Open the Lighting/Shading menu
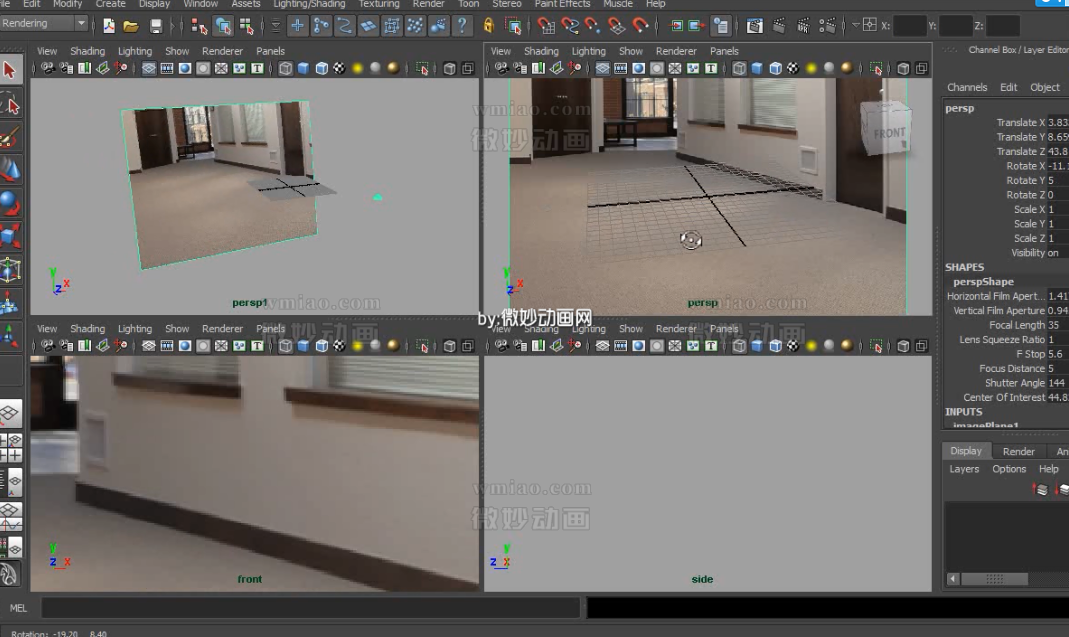 pyautogui.click(x=309, y=4)
